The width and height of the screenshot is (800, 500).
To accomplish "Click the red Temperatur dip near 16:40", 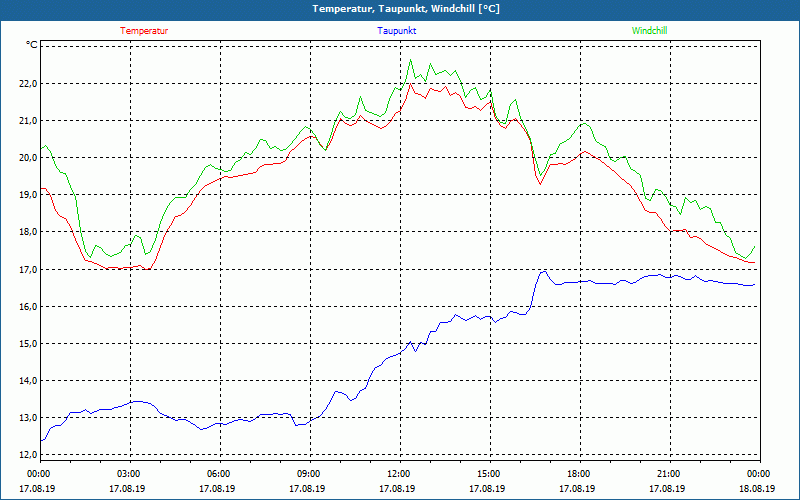I will pos(540,184).
